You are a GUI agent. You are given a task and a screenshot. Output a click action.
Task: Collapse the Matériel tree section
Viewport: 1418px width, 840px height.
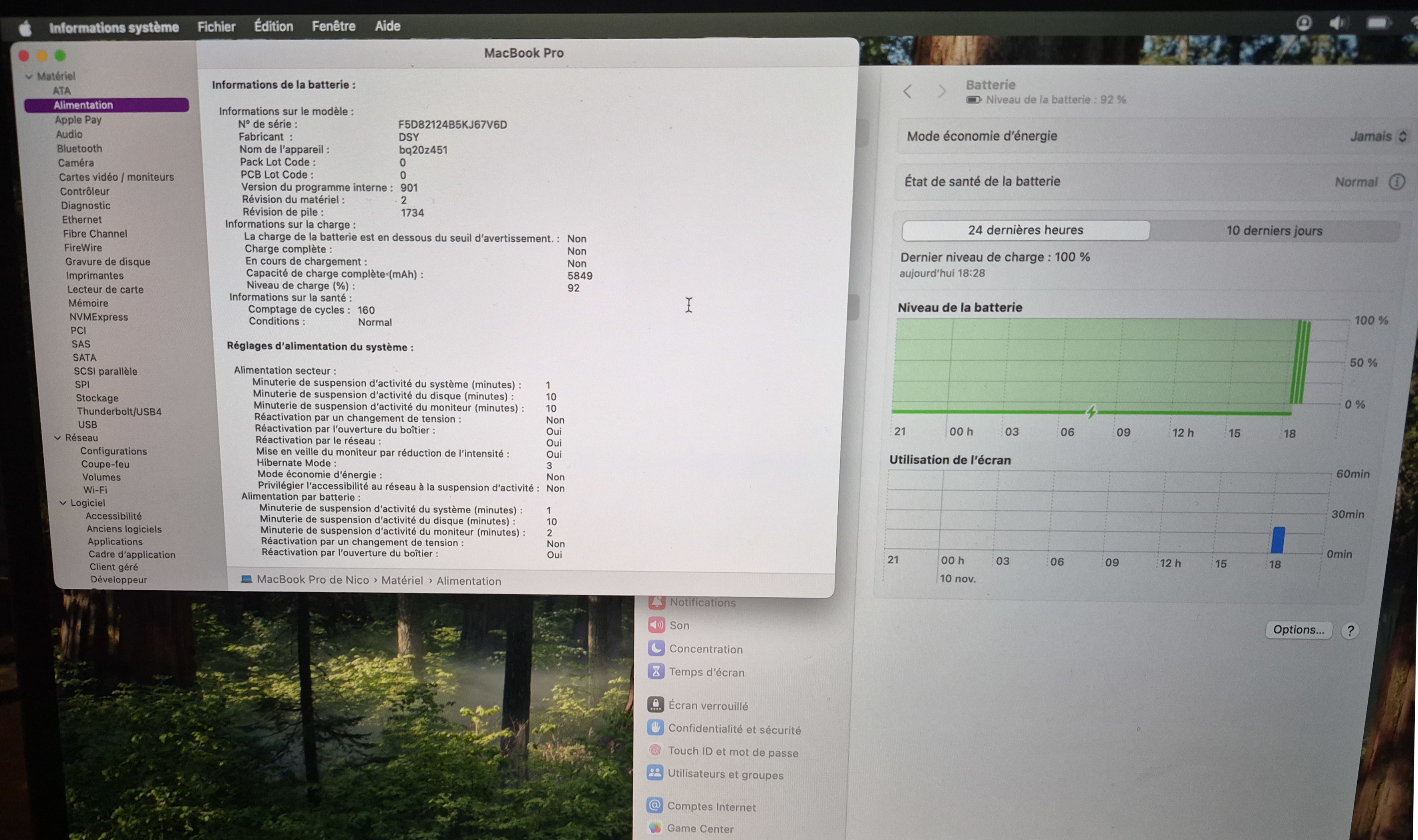(29, 76)
